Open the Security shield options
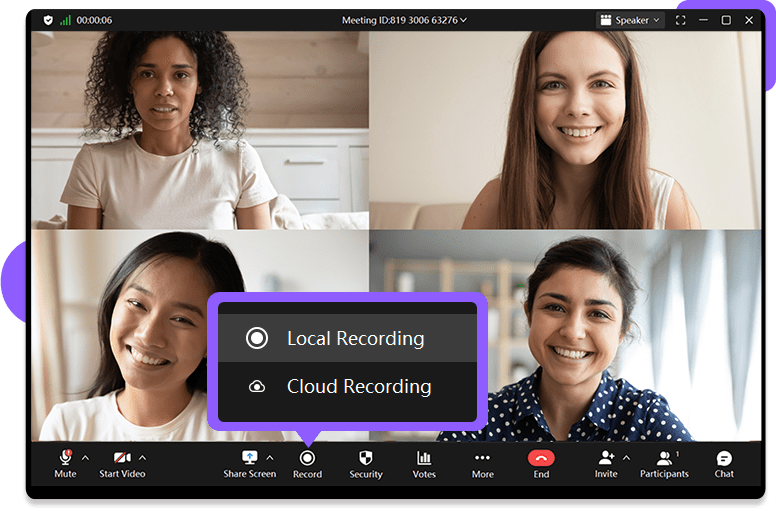Viewport: 776px width, 511px height. 366,464
